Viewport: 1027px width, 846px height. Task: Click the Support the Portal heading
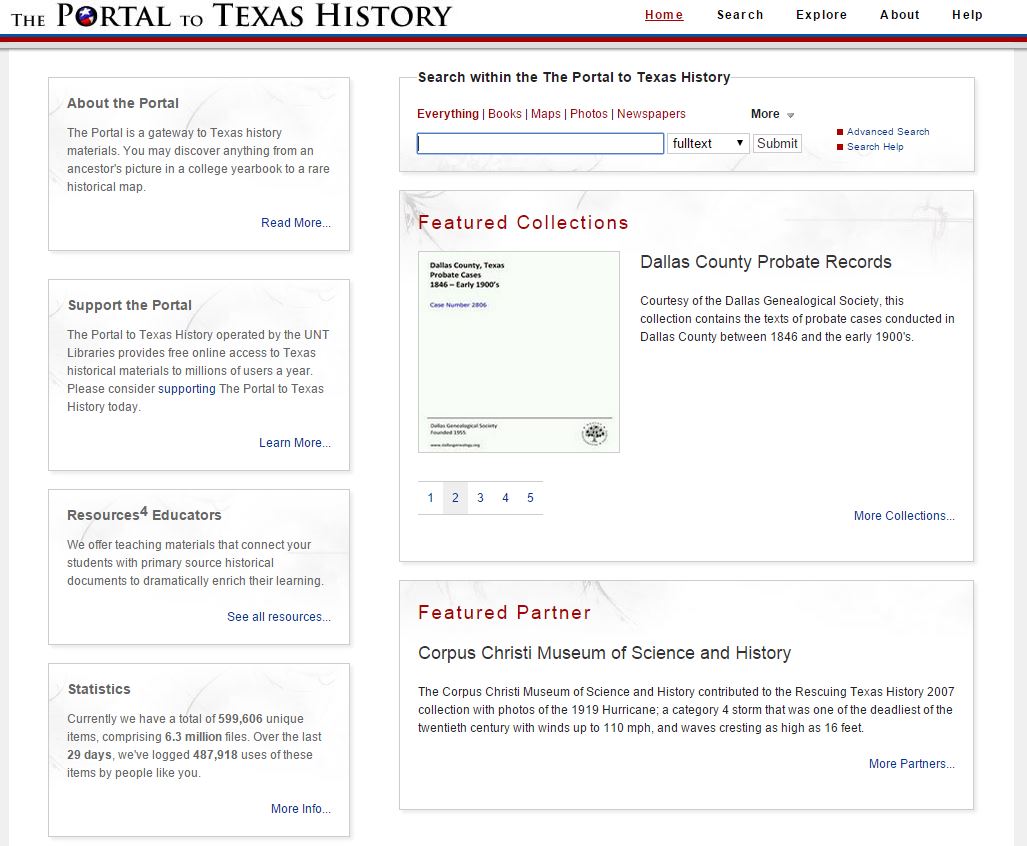click(130, 306)
